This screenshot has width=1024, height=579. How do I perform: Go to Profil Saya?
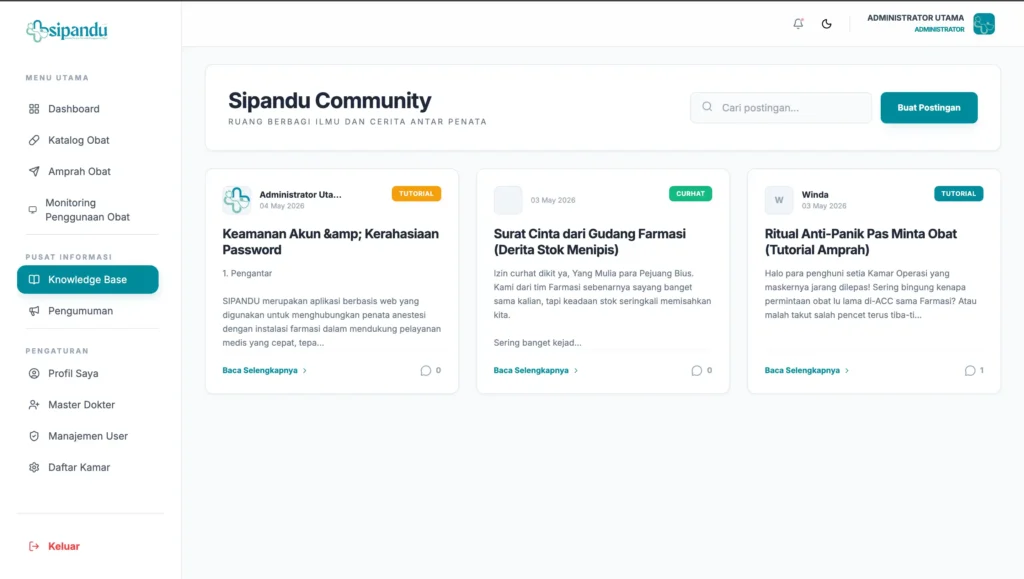(88, 373)
